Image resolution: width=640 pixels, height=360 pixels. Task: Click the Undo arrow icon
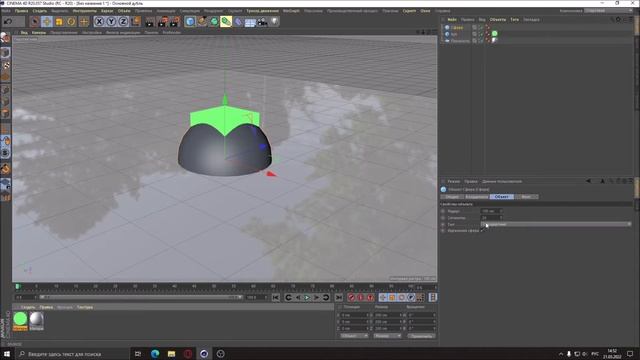point(8,21)
